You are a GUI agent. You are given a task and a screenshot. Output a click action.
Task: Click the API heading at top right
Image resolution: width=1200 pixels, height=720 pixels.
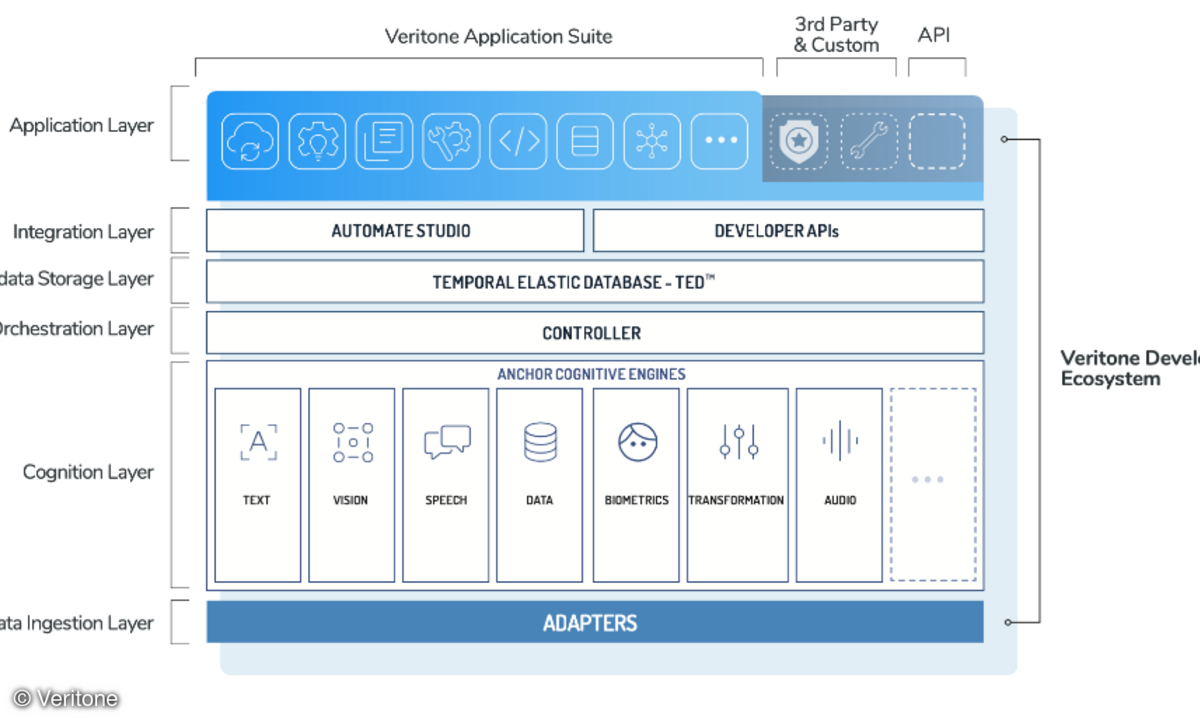tap(934, 36)
